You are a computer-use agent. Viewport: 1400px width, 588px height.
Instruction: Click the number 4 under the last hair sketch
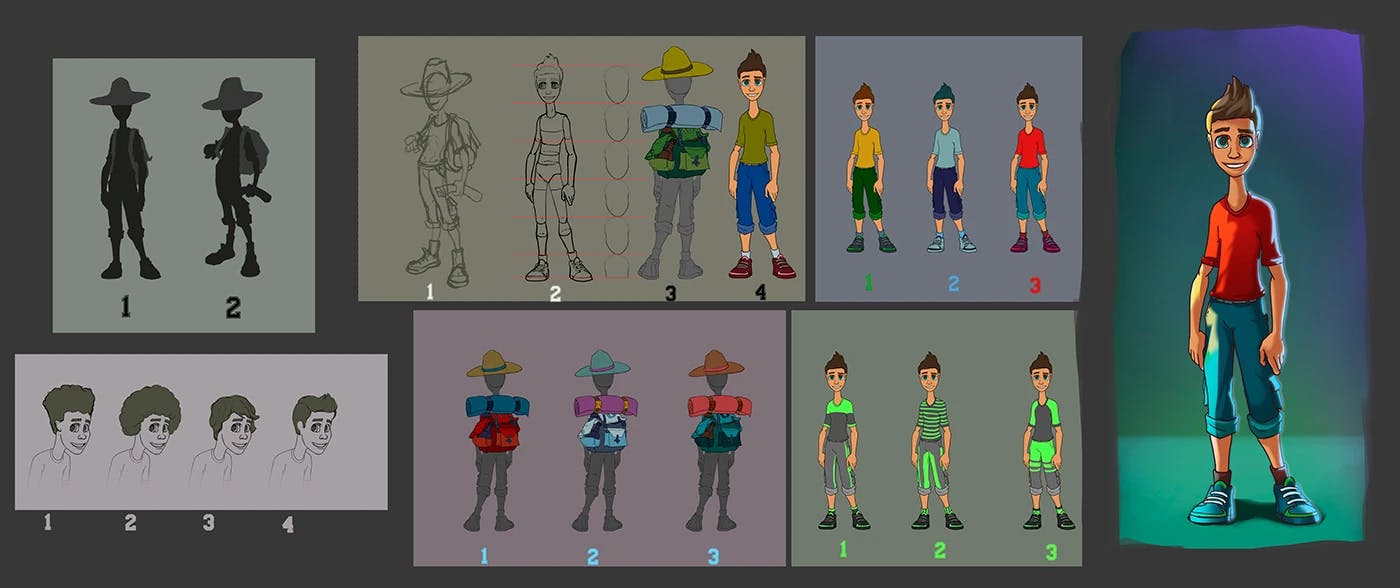pos(288,524)
